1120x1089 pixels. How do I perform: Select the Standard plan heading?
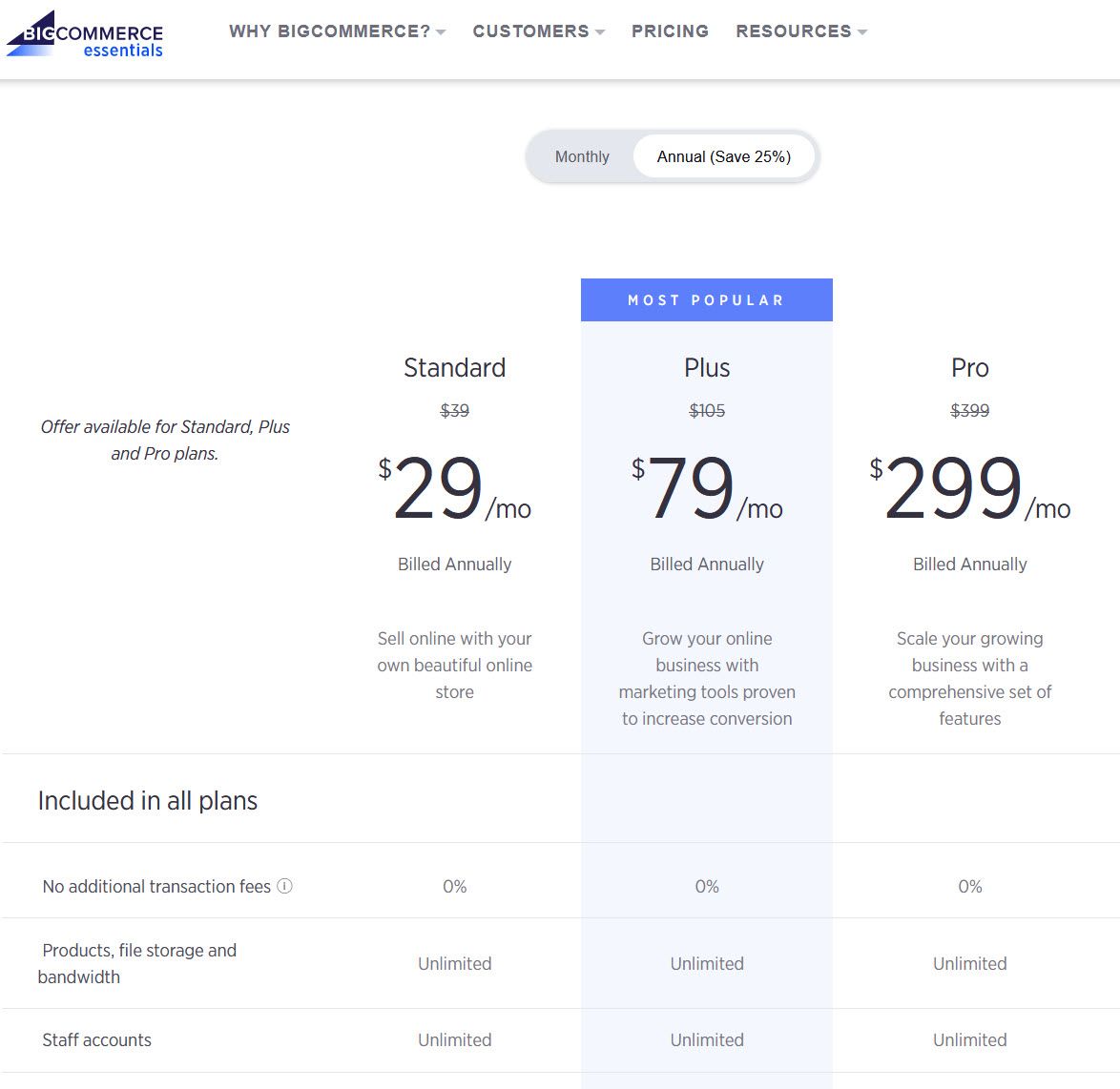pos(454,368)
